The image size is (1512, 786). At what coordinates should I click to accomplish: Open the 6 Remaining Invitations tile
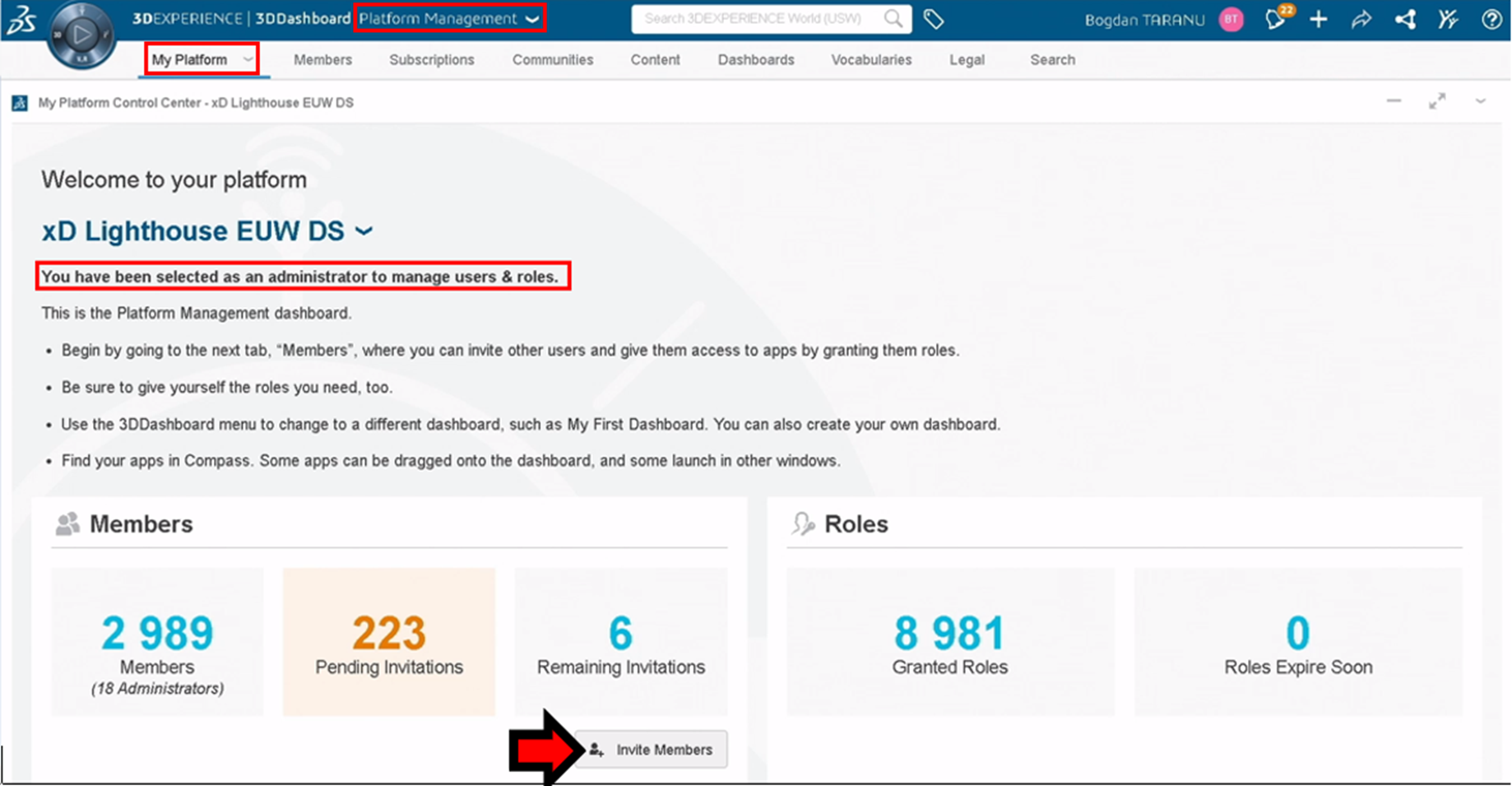(x=621, y=642)
